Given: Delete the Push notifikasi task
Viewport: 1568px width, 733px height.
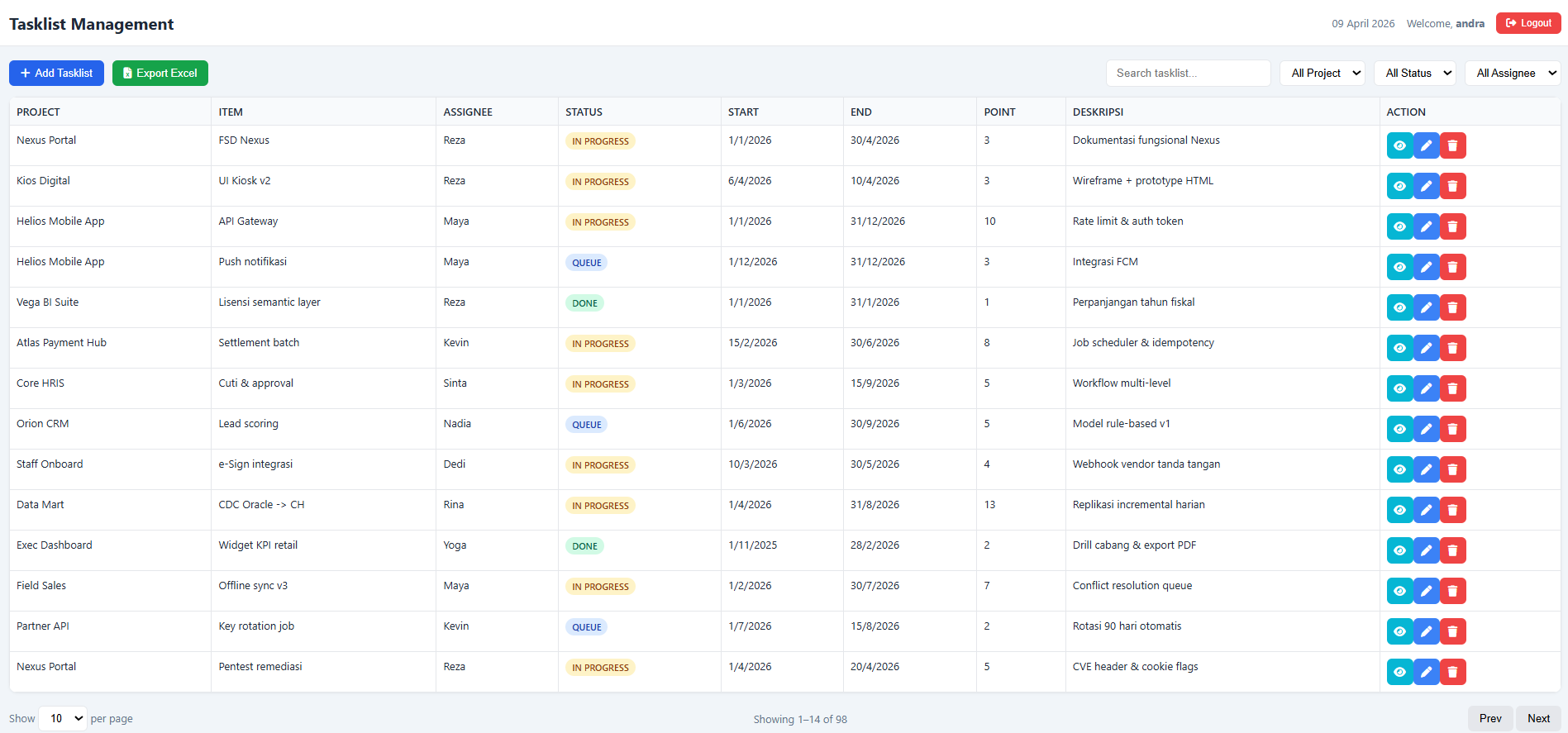Looking at the screenshot, I should 1452,267.
